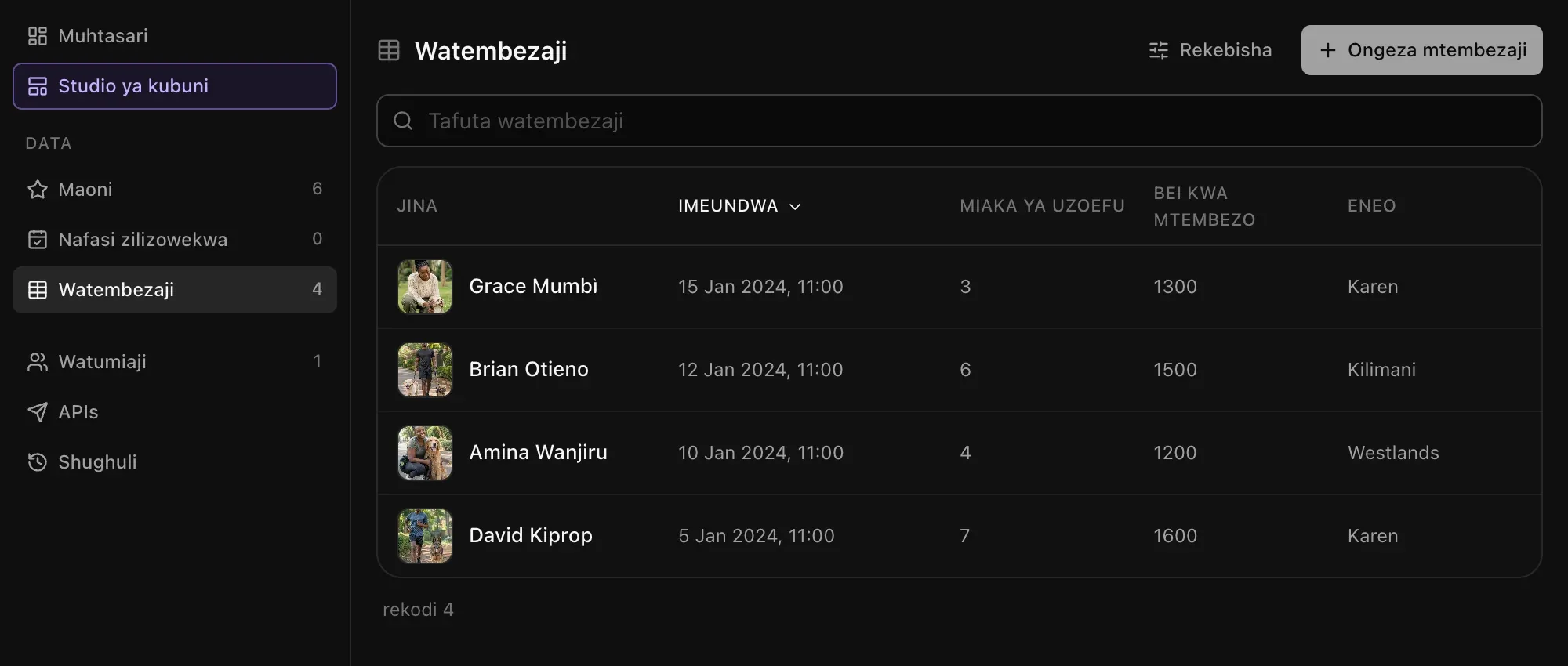The width and height of the screenshot is (1568, 666).
Task: Sort by the JINA column header
Action: 417,206
